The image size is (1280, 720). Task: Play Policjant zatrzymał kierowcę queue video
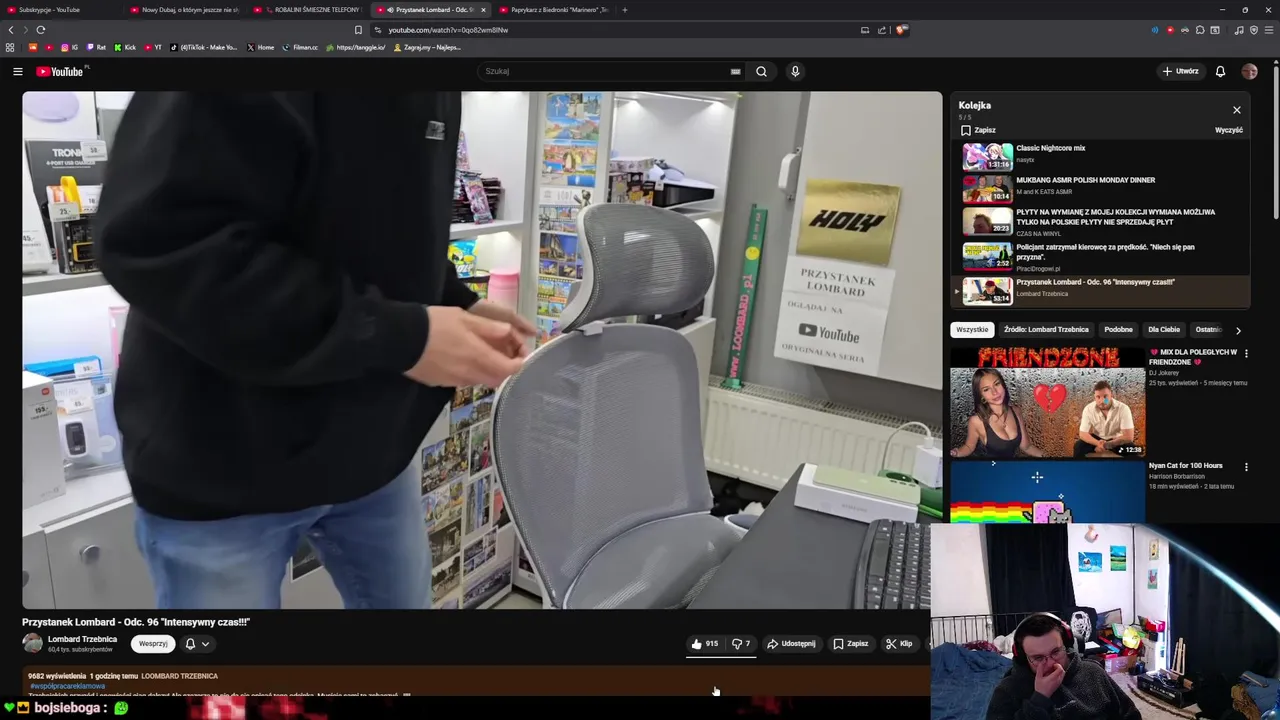point(1100,256)
